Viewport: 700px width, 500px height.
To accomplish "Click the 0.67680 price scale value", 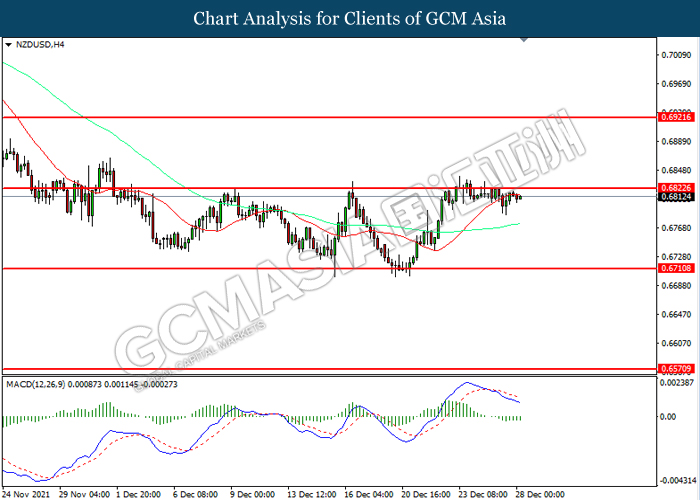I will click(676, 228).
